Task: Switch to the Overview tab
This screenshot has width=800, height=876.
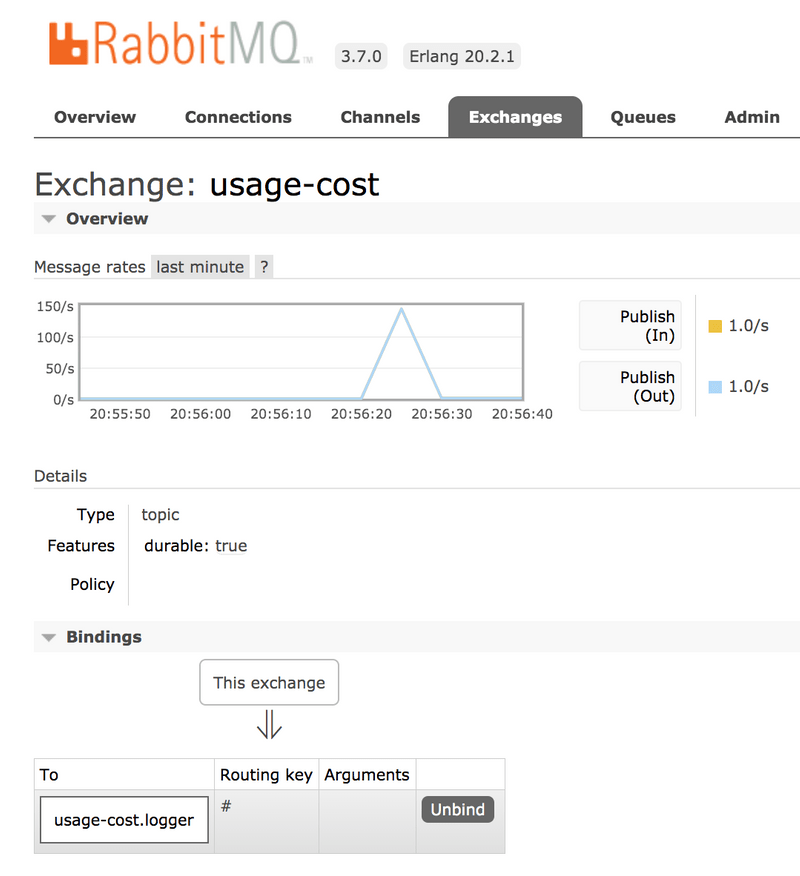Action: pyautogui.click(x=95, y=117)
